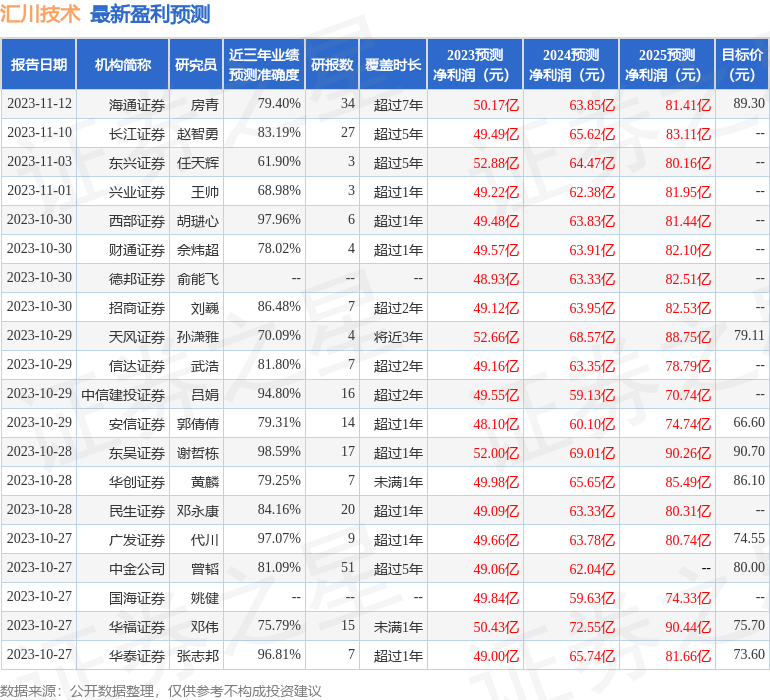Viewport: 770px width, 700px height.
Task: Select the 招商证券 institution cell
Action: click(137, 308)
